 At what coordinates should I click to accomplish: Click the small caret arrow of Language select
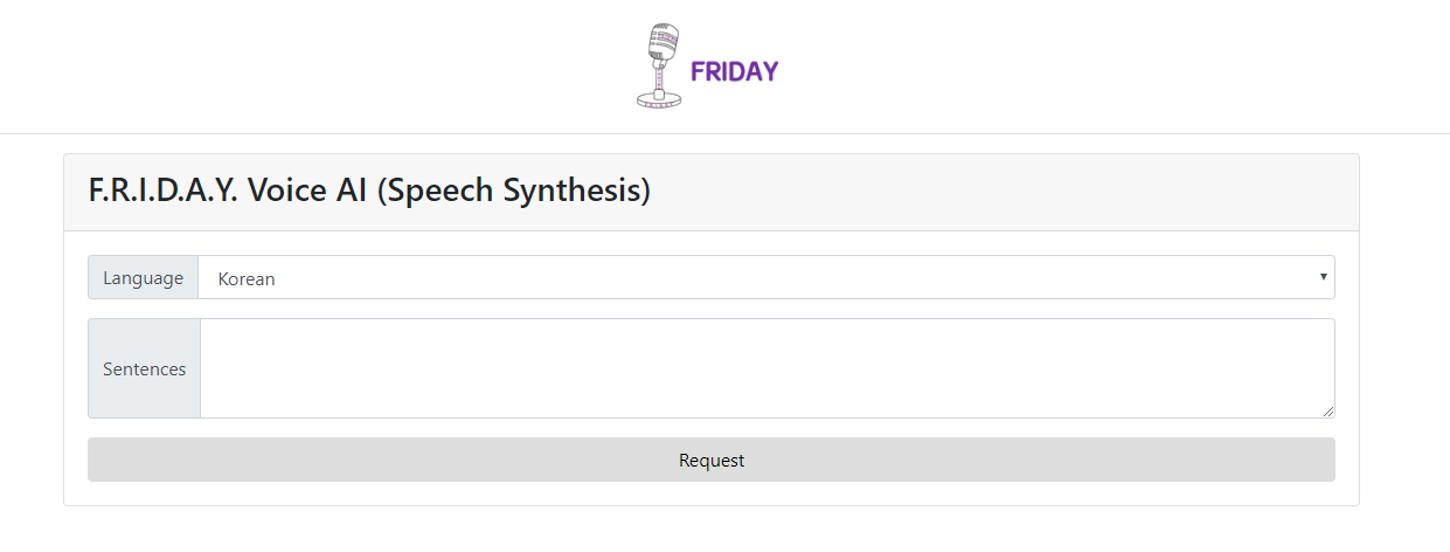(x=1323, y=276)
